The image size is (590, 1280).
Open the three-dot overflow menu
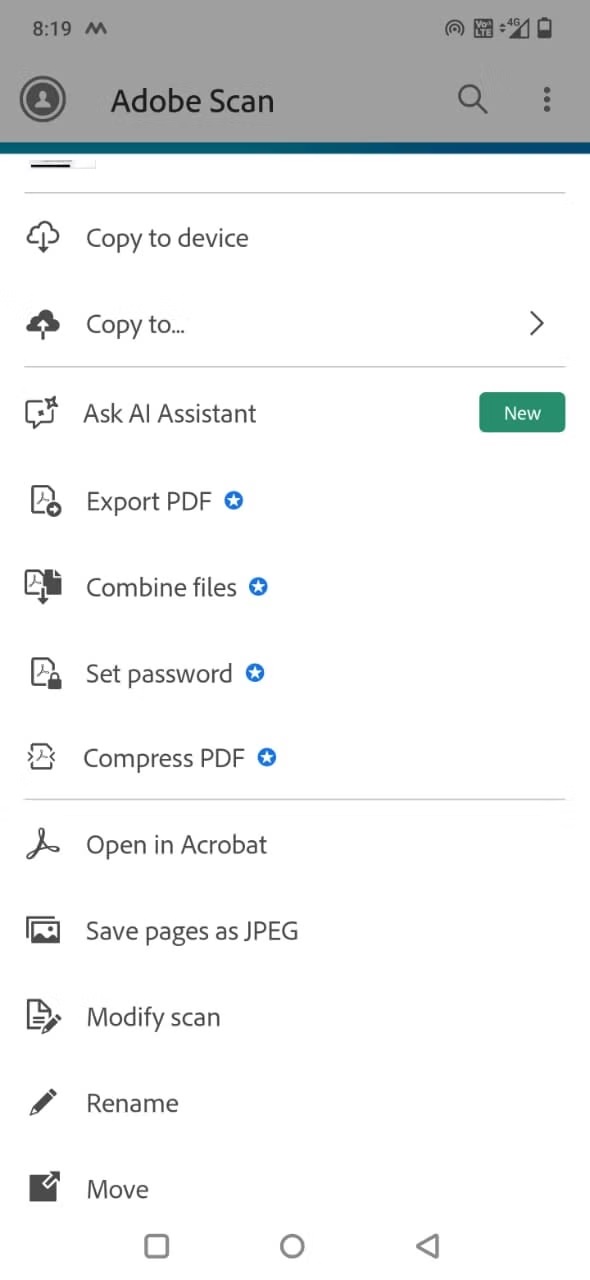(546, 99)
